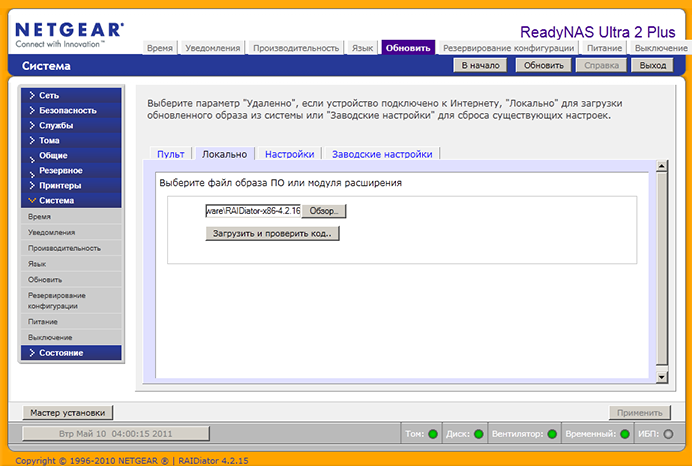Click the Обзор browse button
This screenshot has width=692, height=466.
[324, 211]
